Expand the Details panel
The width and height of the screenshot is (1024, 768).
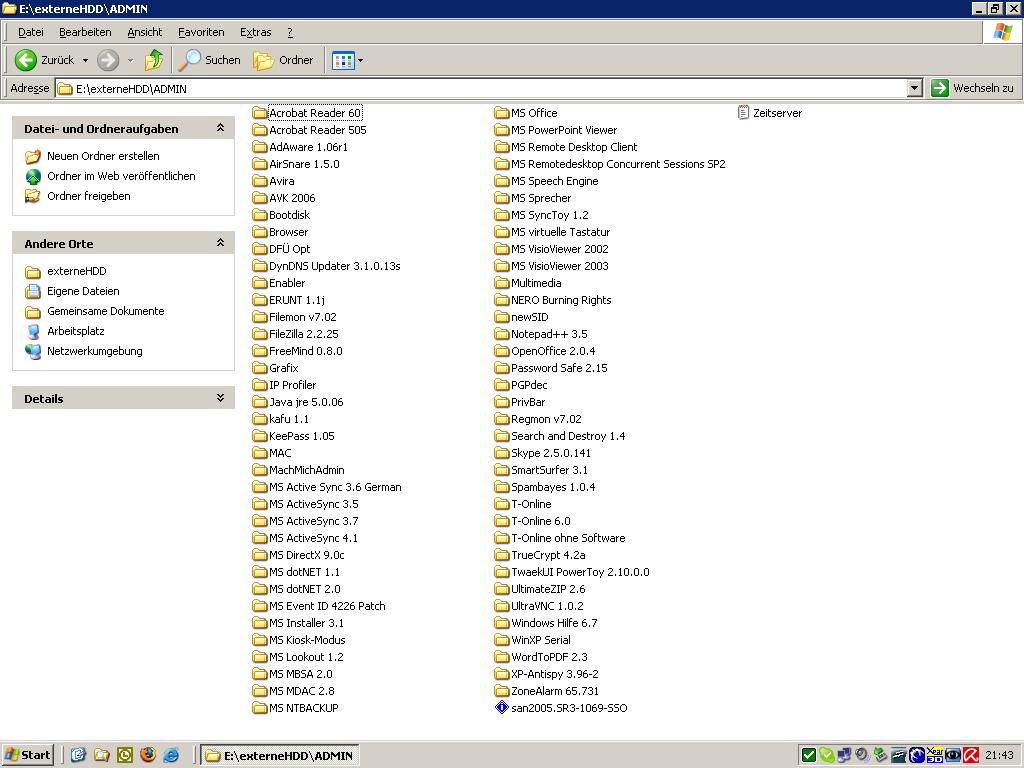click(221, 398)
